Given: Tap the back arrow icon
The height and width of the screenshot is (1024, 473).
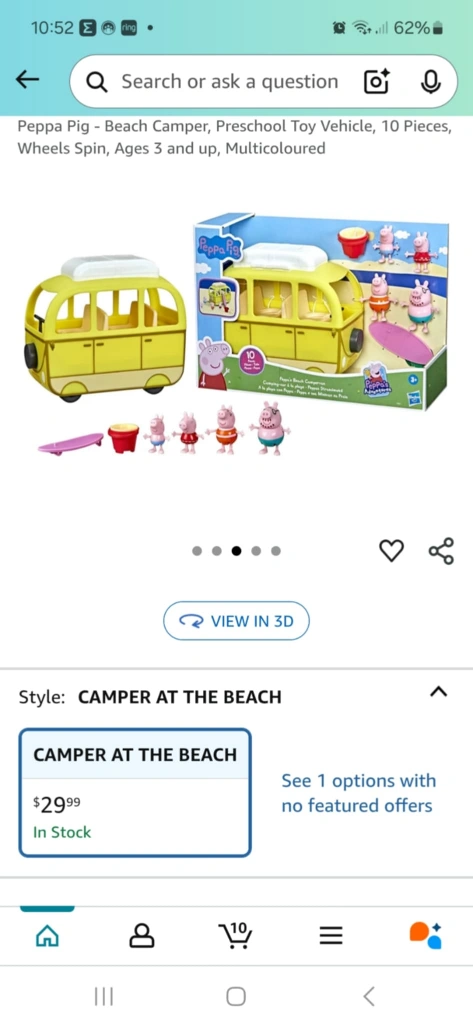Looking at the screenshot, I should (x=27, y=80).
